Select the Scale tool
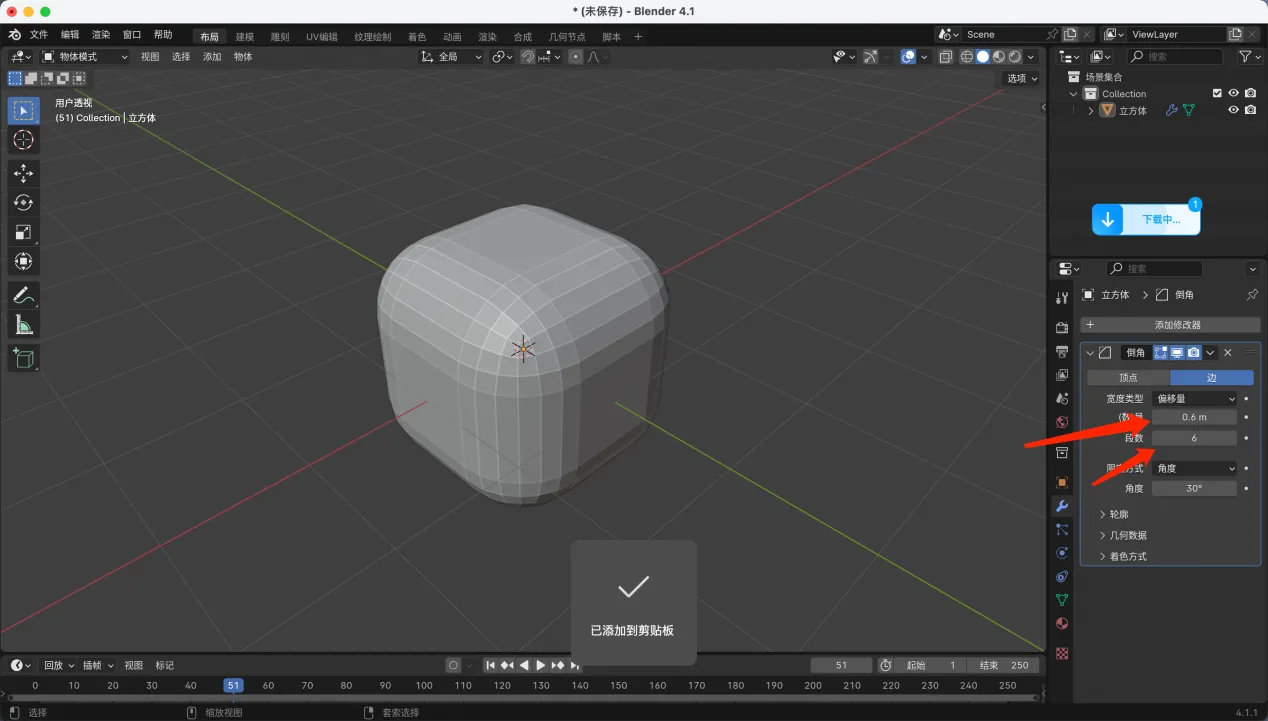This screenshot has height=721, width=1268. [23, 232]
